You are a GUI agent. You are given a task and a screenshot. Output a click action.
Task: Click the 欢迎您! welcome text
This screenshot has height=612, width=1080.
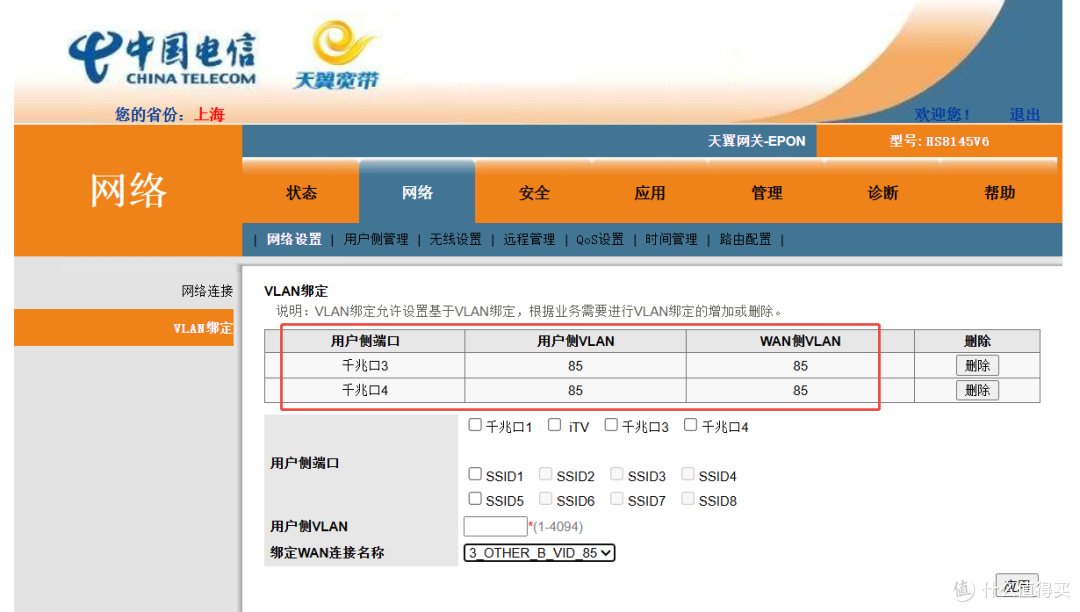point(942,115)
